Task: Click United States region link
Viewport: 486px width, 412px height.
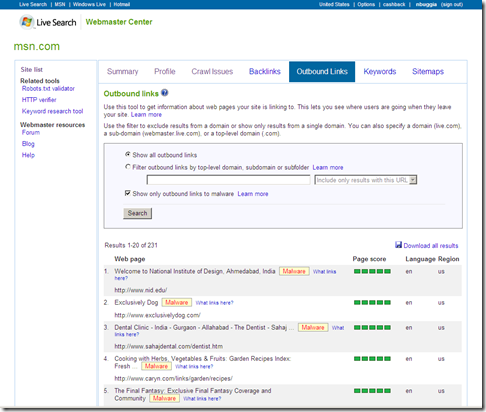Action: coord(334,4)
